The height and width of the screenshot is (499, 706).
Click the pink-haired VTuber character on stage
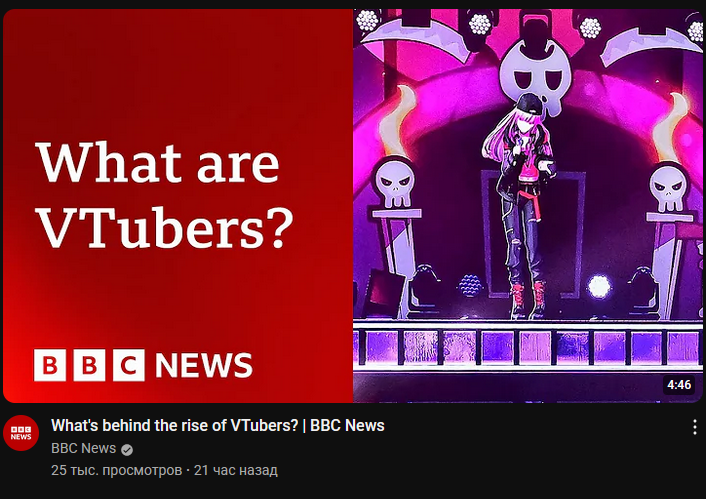(x=520, y=205)
